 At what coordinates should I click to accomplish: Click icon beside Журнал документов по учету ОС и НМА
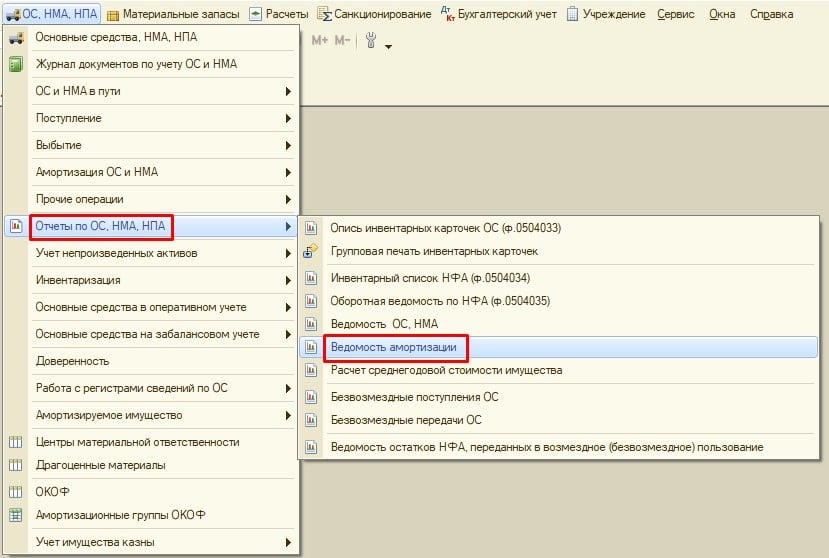(15, 64)
